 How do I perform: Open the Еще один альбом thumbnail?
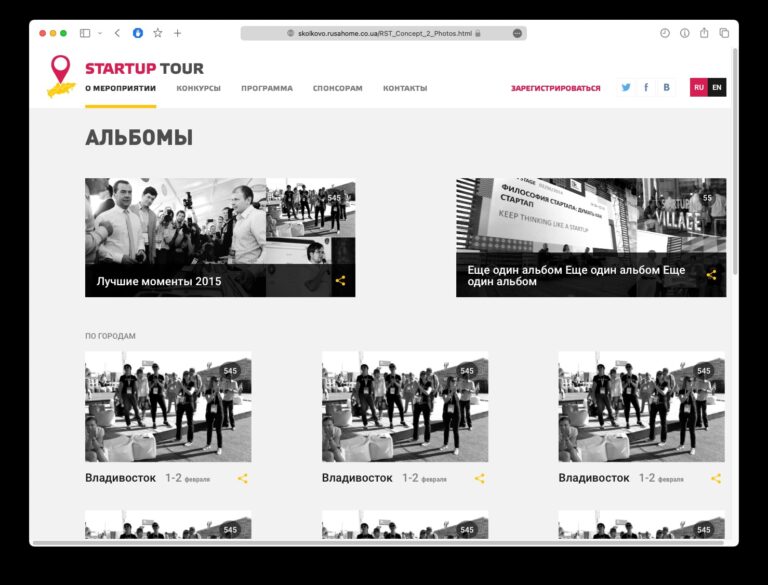click(591, 238)
